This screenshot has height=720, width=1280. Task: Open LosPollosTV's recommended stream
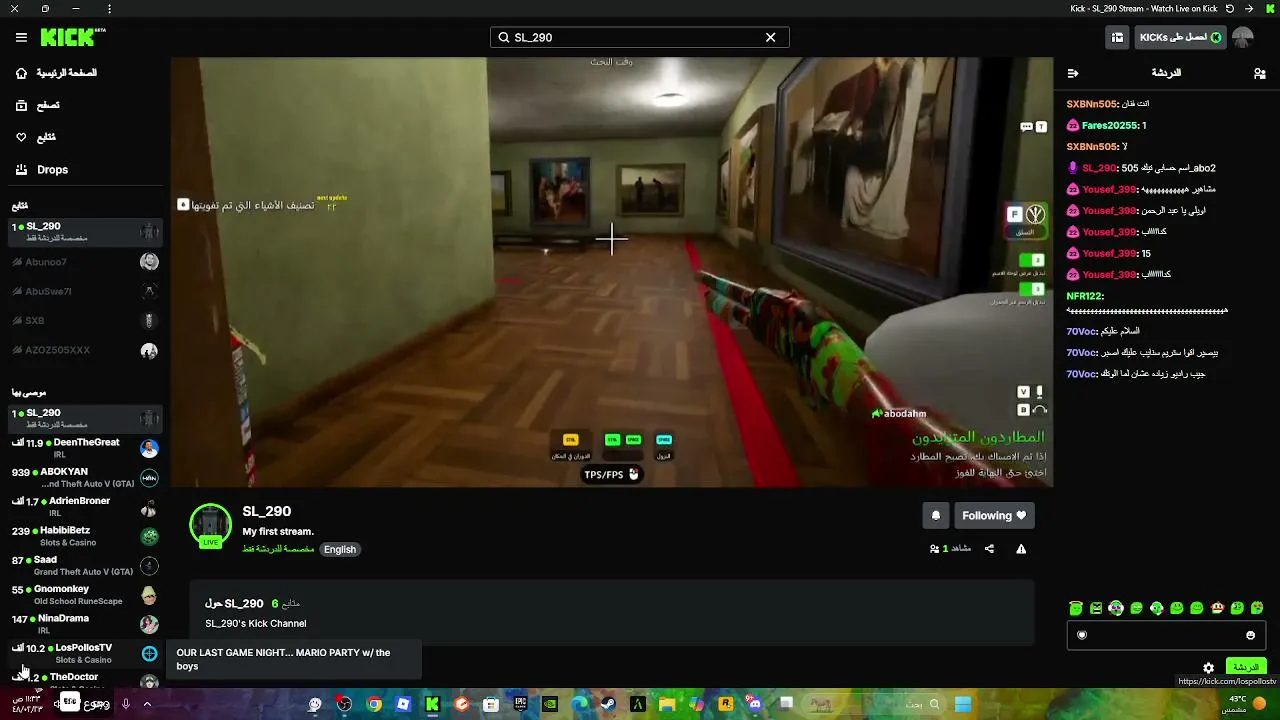(85, 653)
